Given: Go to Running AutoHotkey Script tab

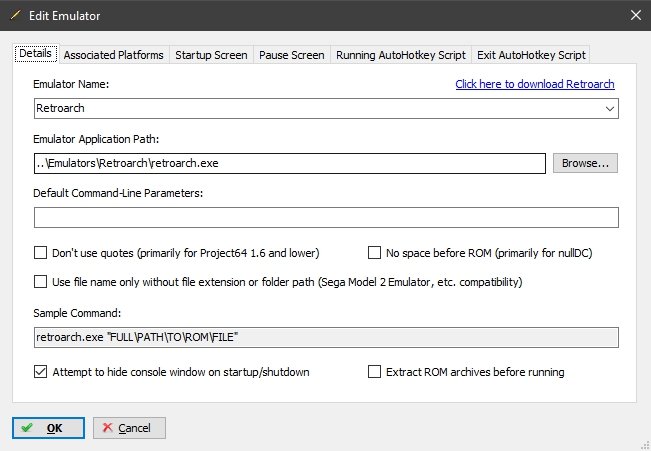Looking at the screenshot, I should pyautogui.click(x=401, y=55).
